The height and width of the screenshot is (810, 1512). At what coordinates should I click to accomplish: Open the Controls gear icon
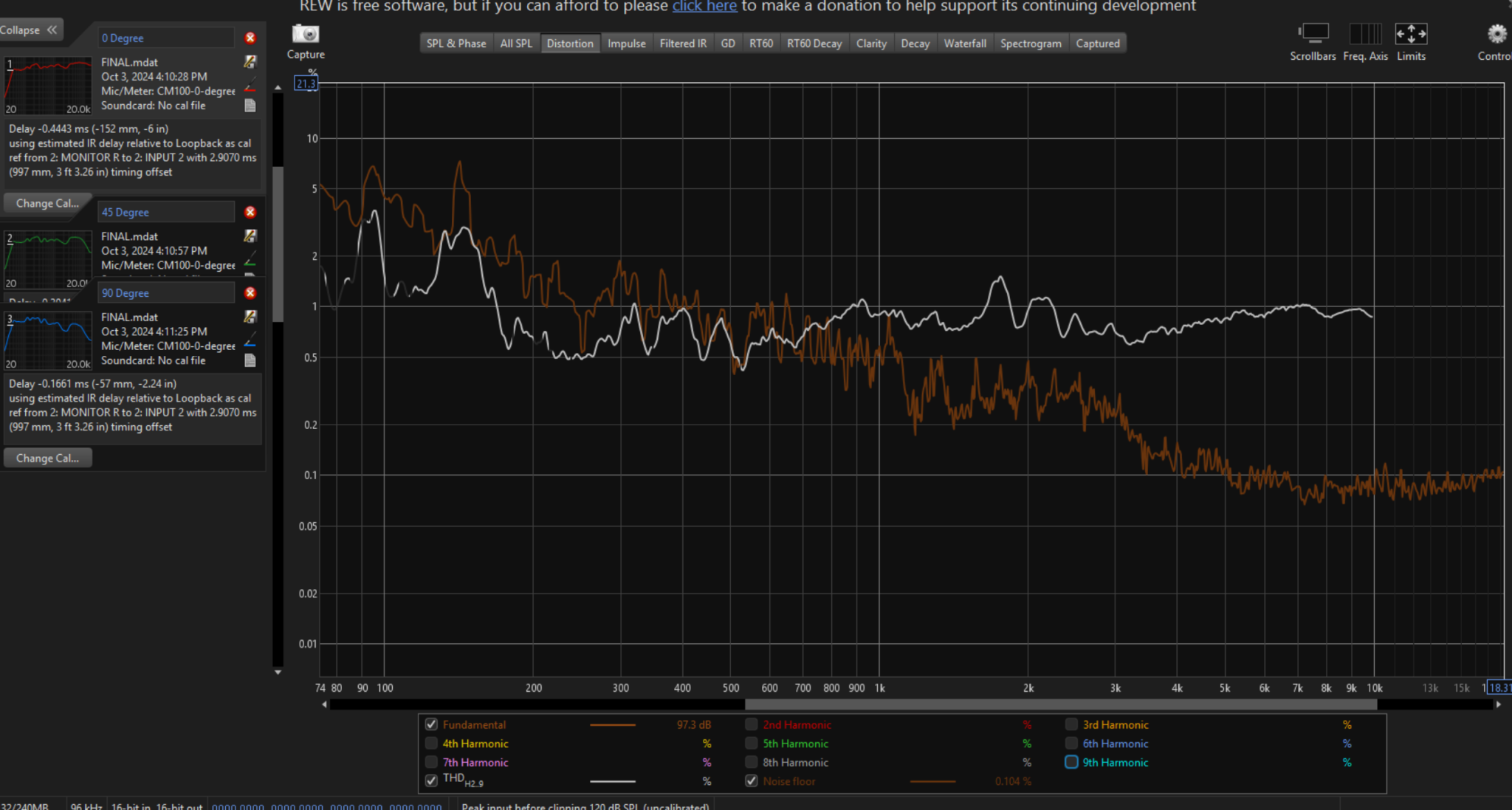point(1496,34)
